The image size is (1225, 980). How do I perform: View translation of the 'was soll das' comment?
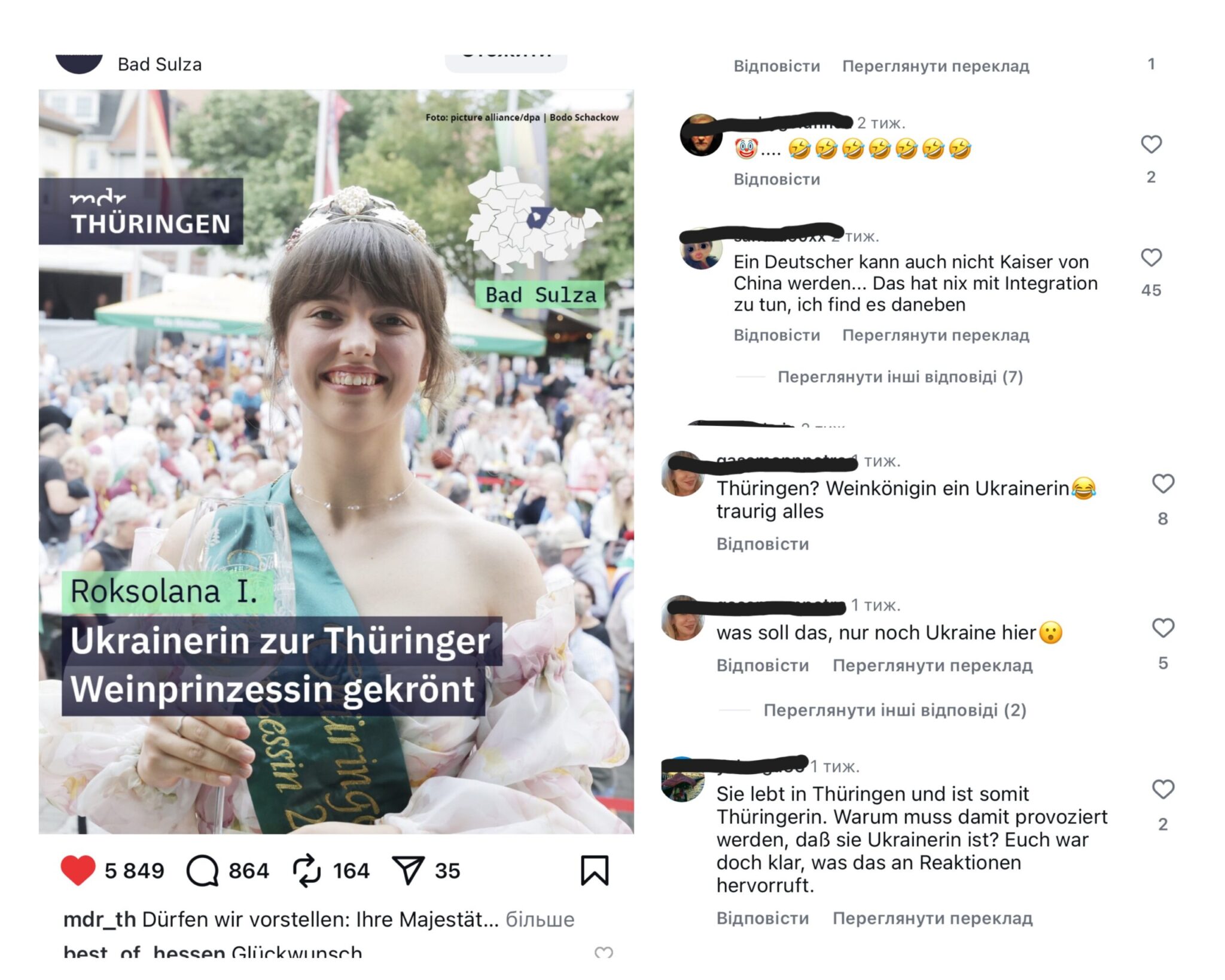point(933,665)
